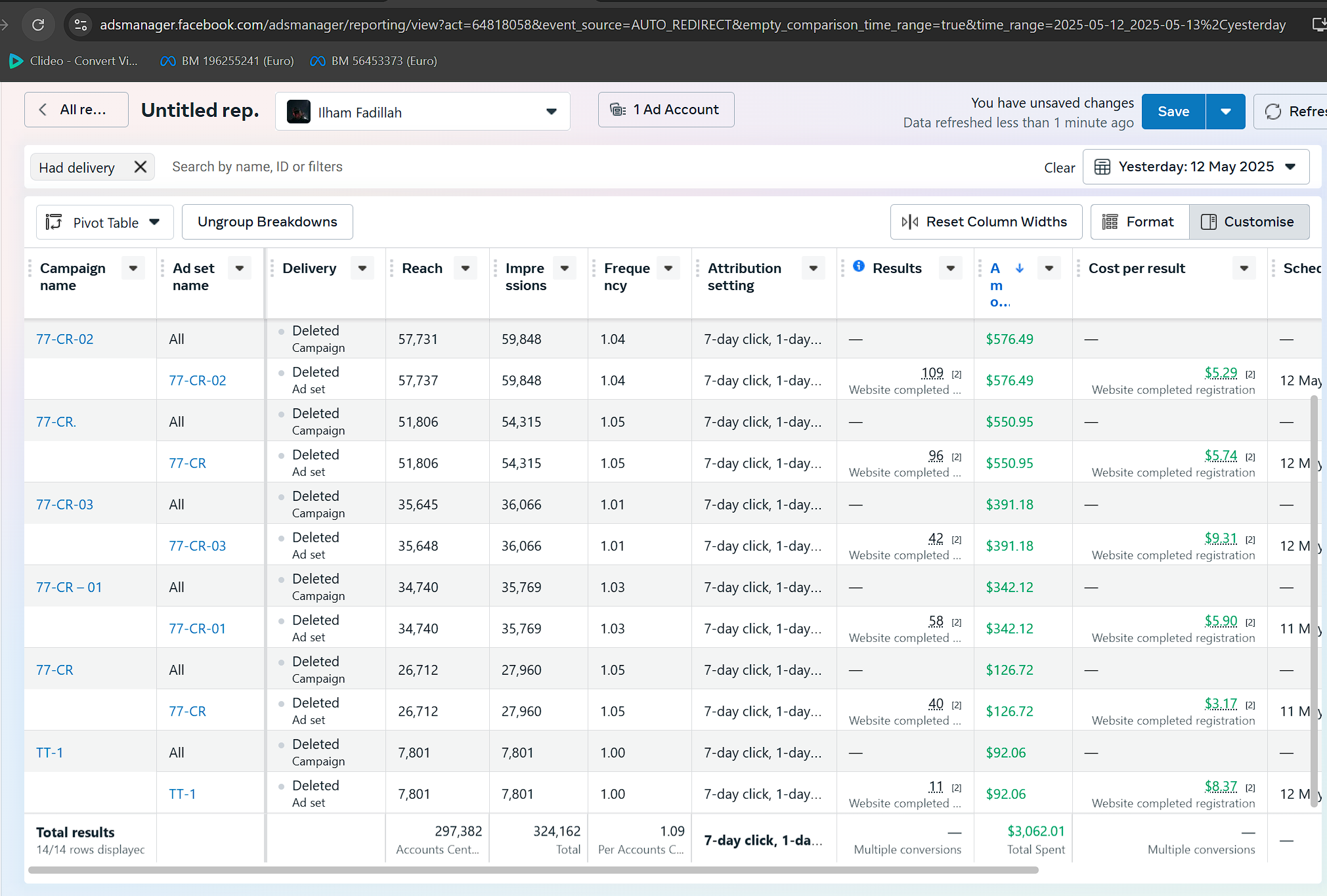Click the Results column info icon
This screenshot has height=896, width=1327.
tap(859, 266)
